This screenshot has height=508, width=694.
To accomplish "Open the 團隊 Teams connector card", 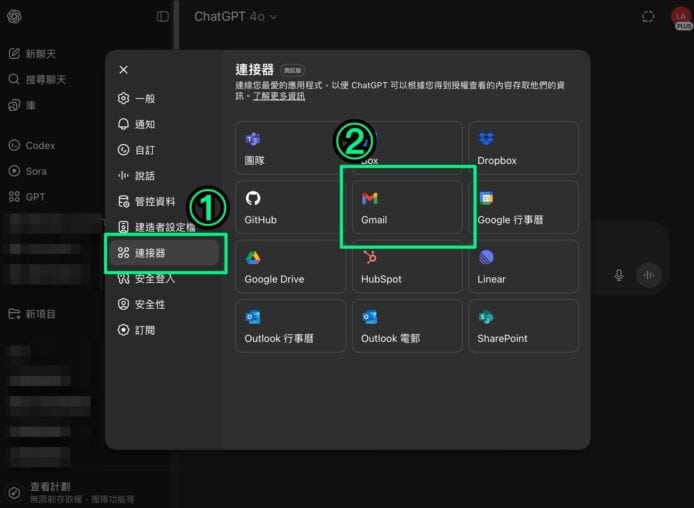I will tap(290, 148).
